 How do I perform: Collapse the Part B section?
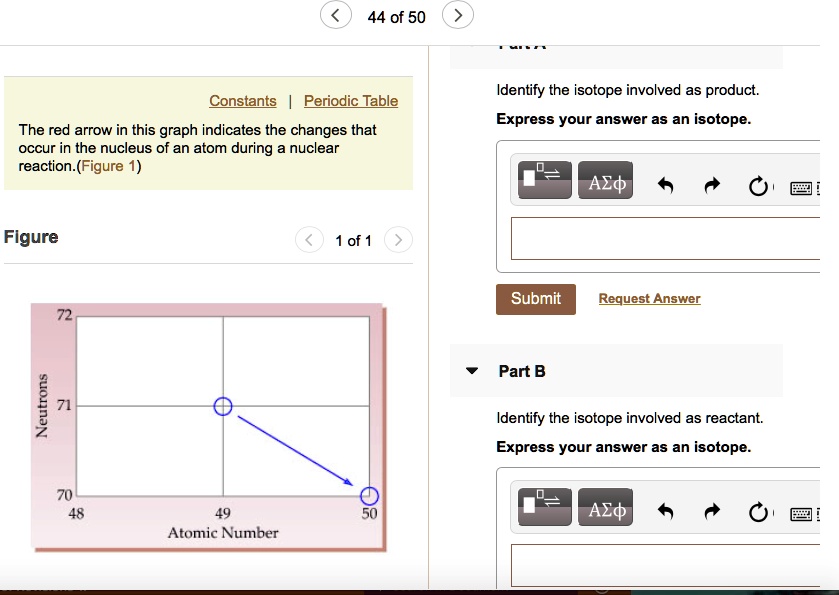(x=471, y=370)
